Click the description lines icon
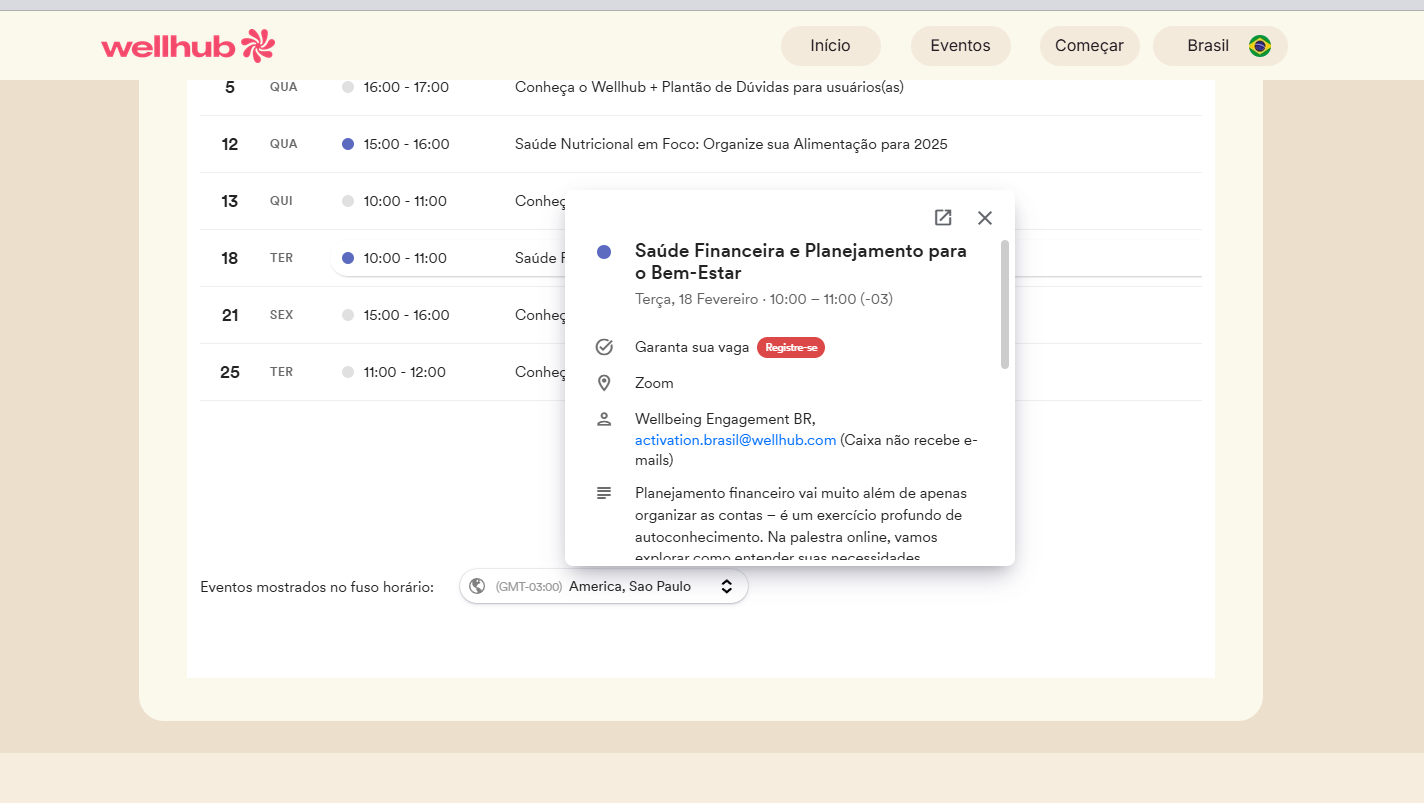1424x803 pixels. point(604,493)
